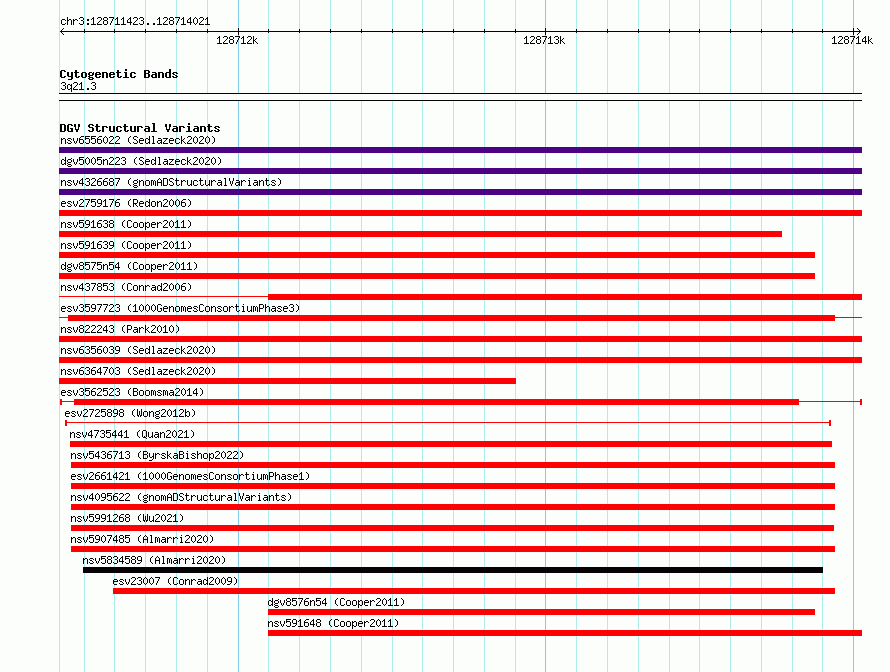Viewport: 890px width, 672px height.
Task: Click esv3597723 (1000GenomesConsortiumPhase3) label
Action: (x=180, y=308)
